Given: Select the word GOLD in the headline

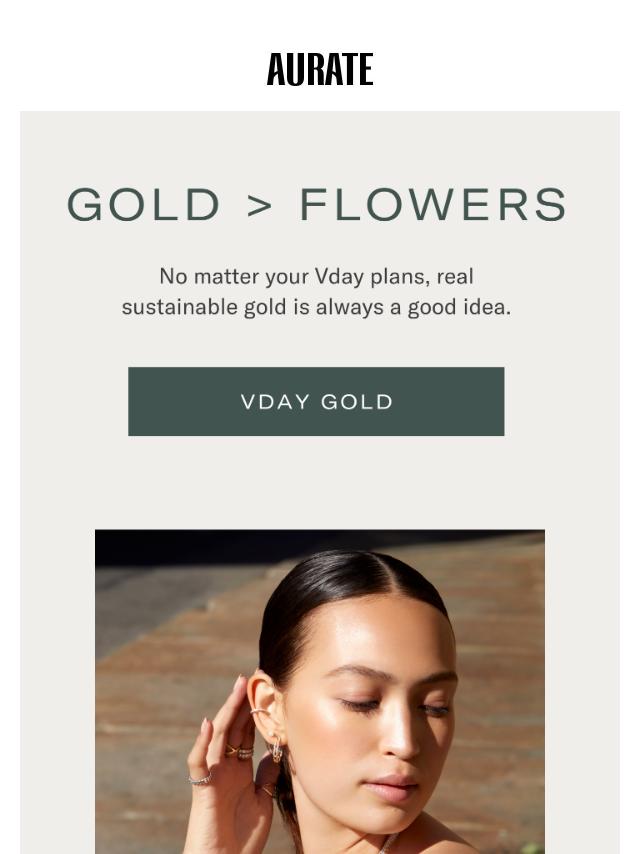Looking at the screenshot, I should pyautogui.click(x=143, y=205).
